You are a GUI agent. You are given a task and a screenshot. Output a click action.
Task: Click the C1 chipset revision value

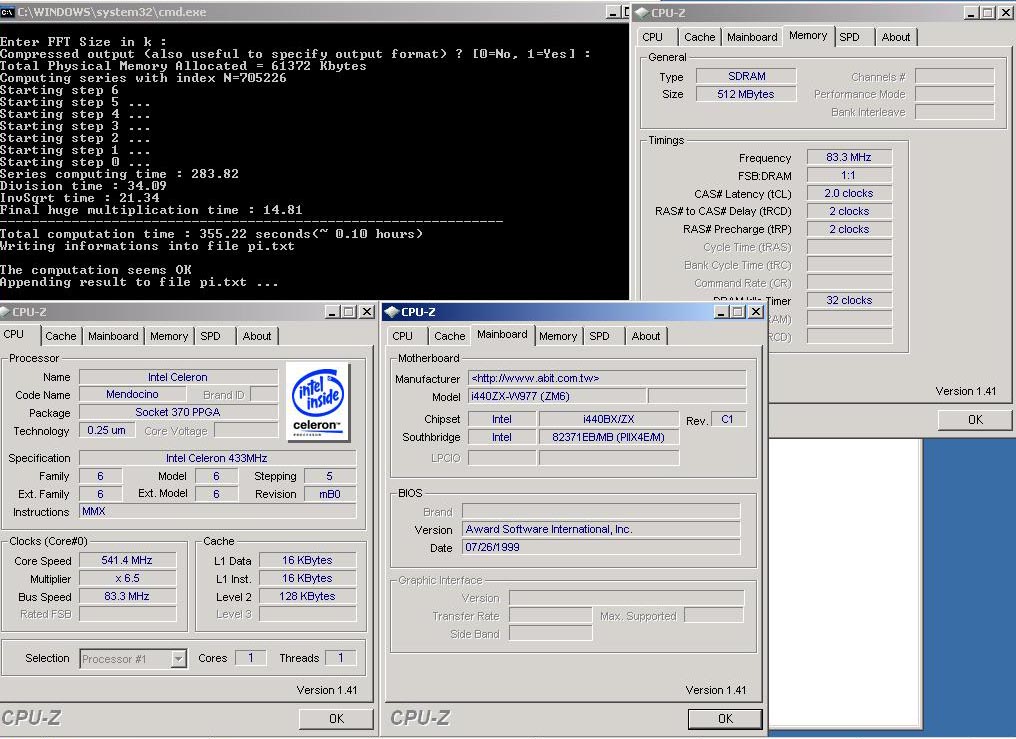728,419
